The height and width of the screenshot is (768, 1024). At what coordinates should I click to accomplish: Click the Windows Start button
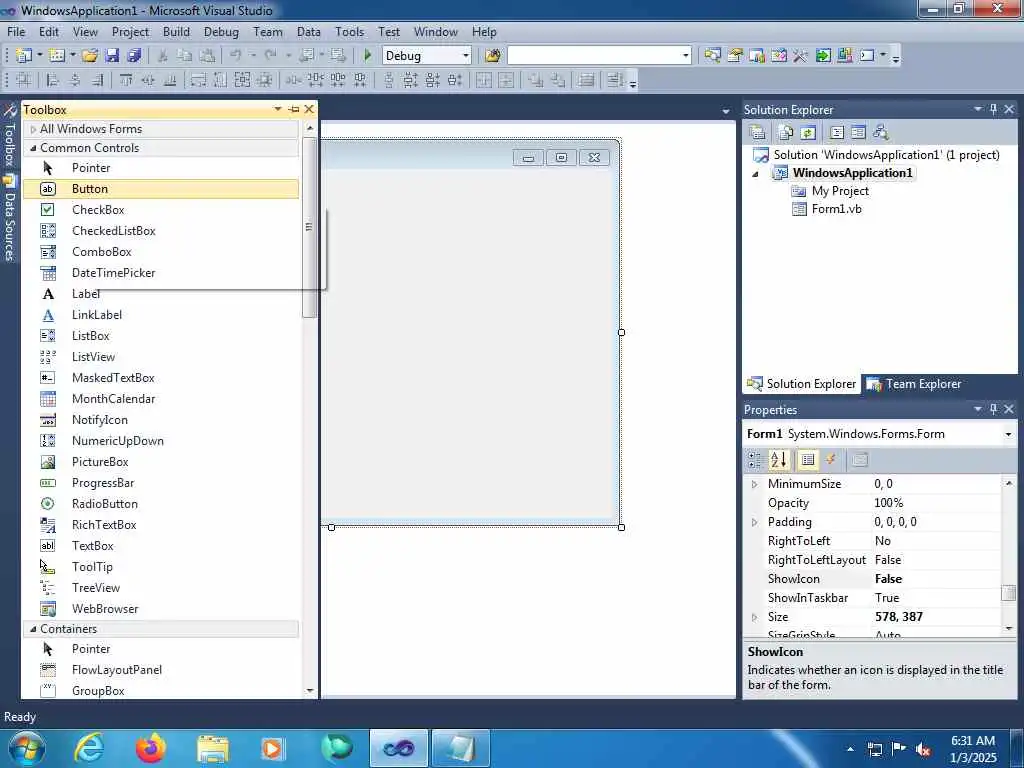pyautogui.click(x=27, y=748)
